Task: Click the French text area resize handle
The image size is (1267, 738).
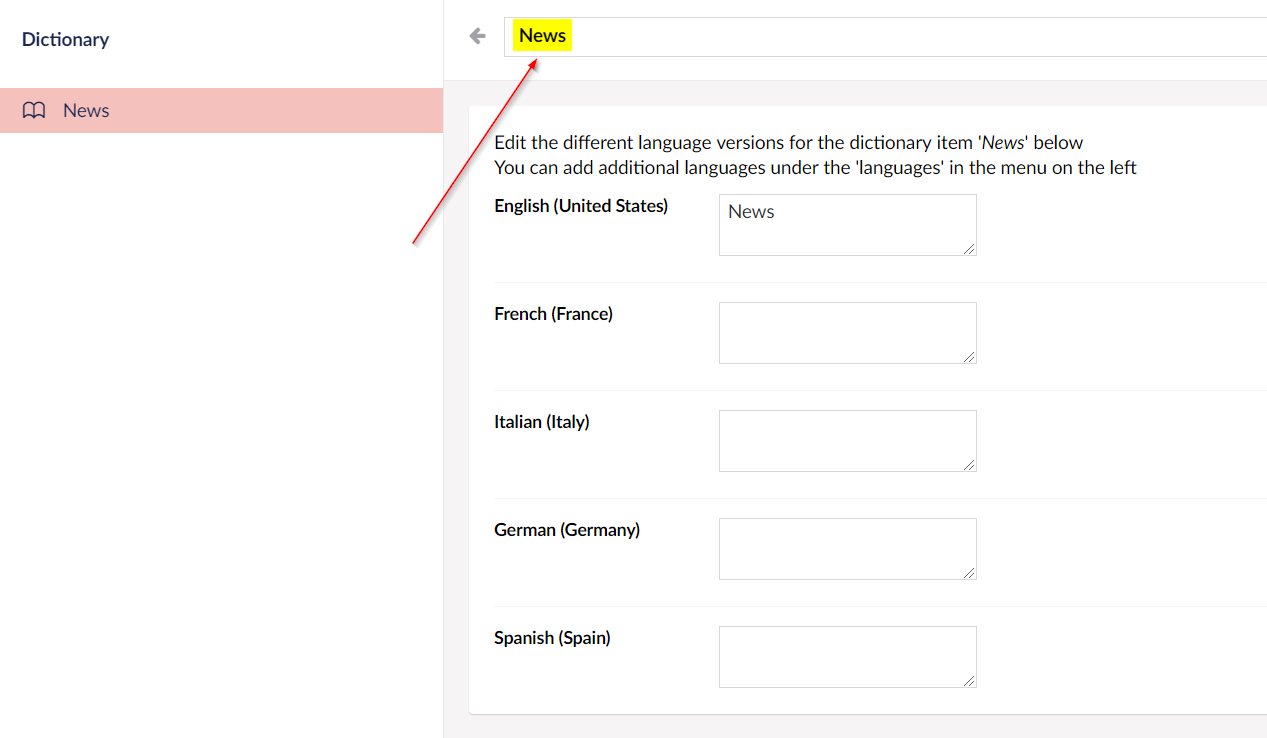Action: coord(969,356)
